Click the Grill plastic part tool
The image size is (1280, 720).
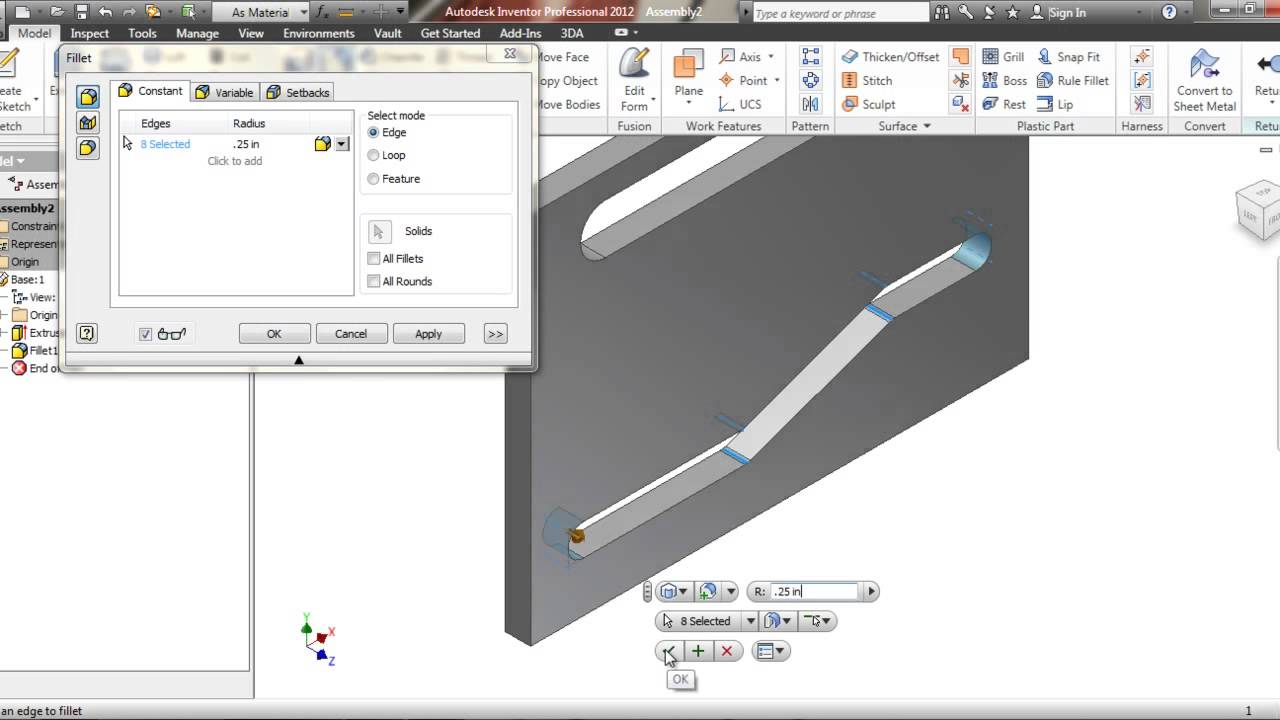[1003, 57]
